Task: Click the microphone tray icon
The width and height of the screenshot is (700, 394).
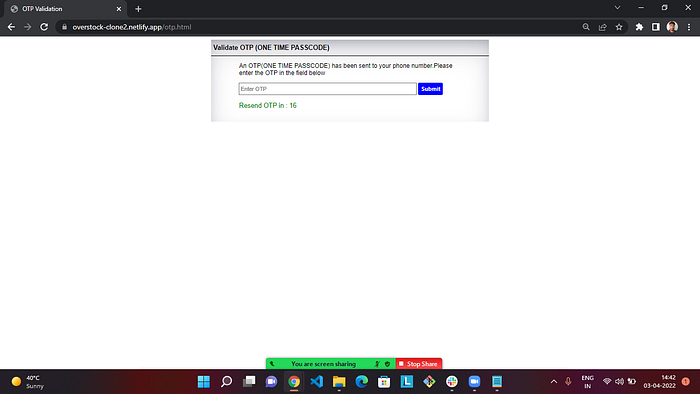Action: [568, 382]
